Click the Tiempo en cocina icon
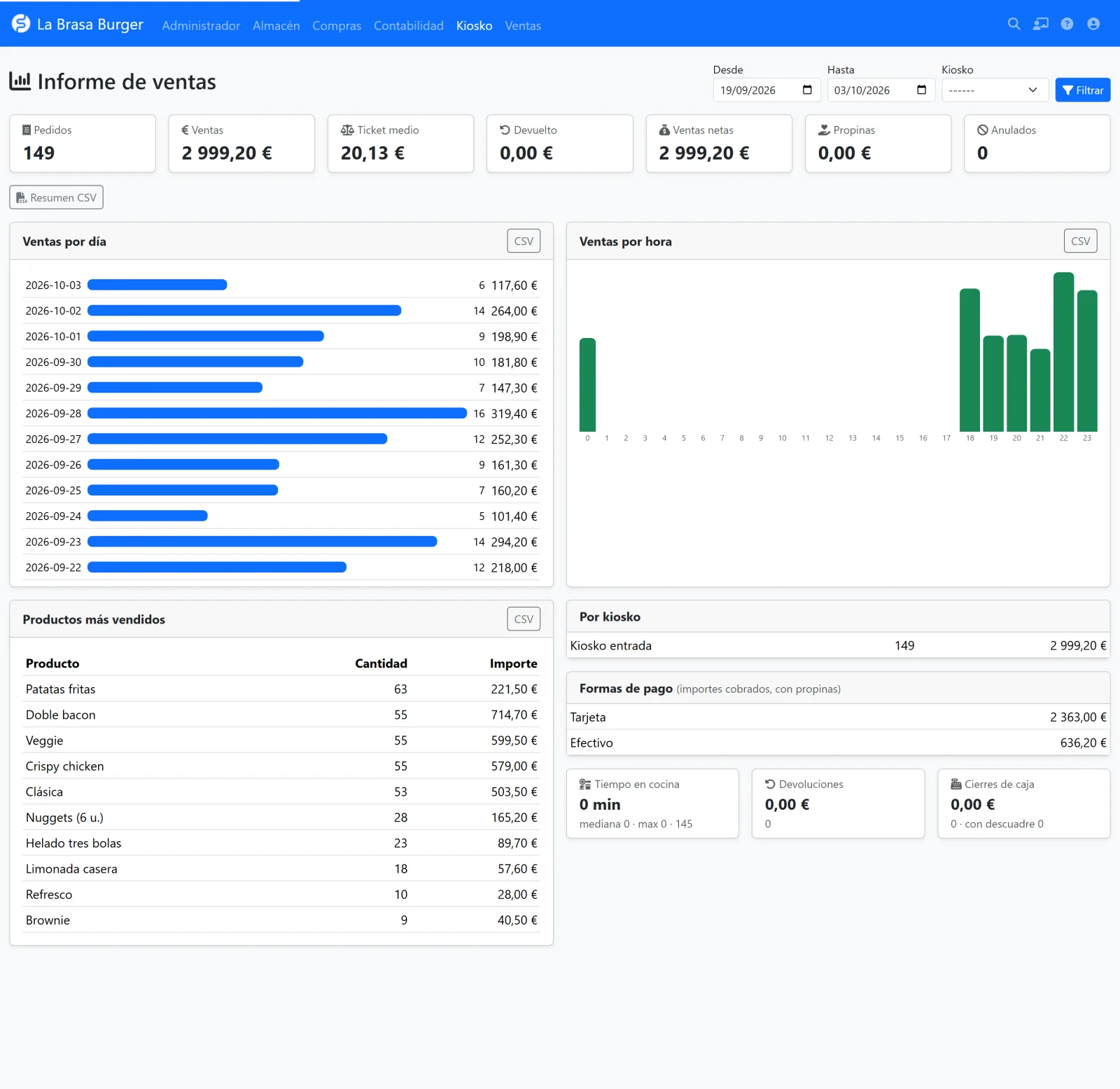 [x=585, y=785]
